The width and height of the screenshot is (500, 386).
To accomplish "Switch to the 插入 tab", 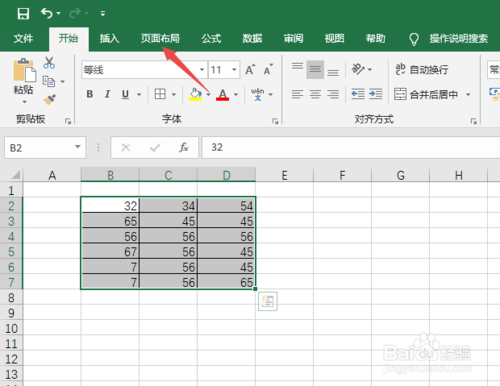I will [x=109, y=39].
